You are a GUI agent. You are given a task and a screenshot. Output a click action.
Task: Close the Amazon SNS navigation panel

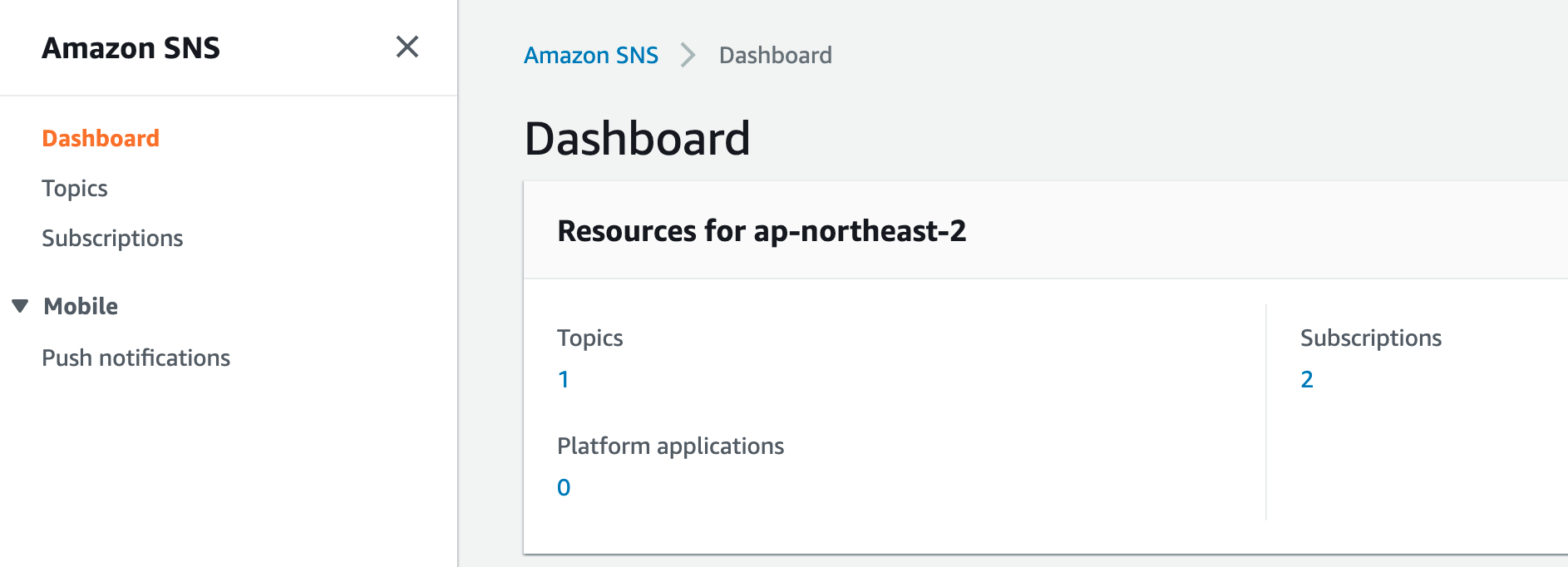tap(407, 47)
